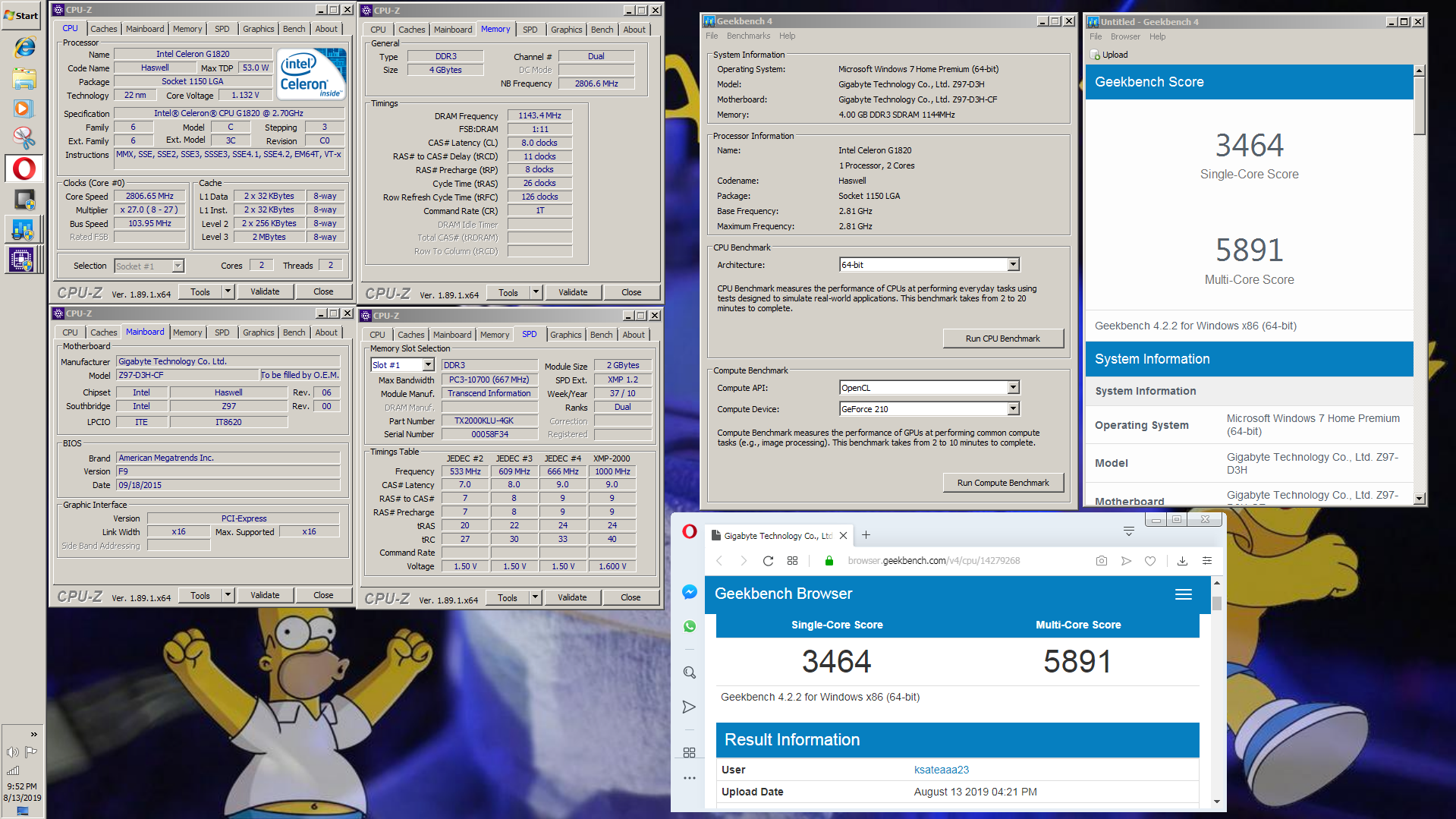Open the Compute API dropdown
This screenshot has width=1456, height=819.
tap(1013, 388)
